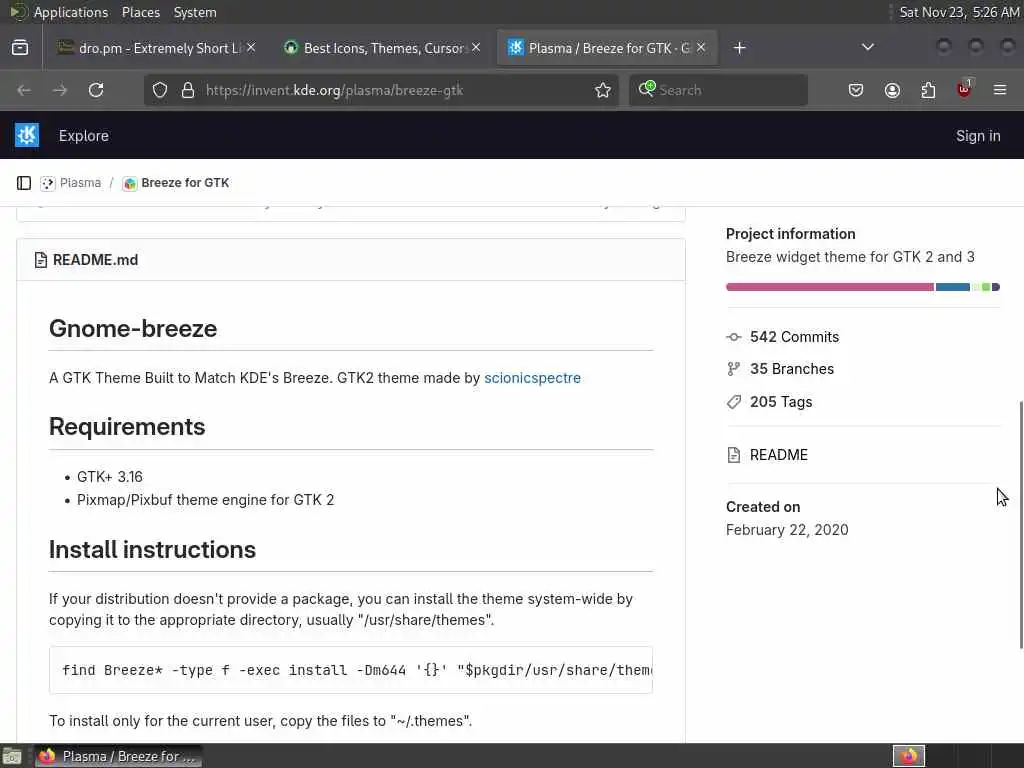Screen dimensions: 1024x768
Task: Go back with the browser back arrow
Action: pyautogui.click(x=24, y=90)
